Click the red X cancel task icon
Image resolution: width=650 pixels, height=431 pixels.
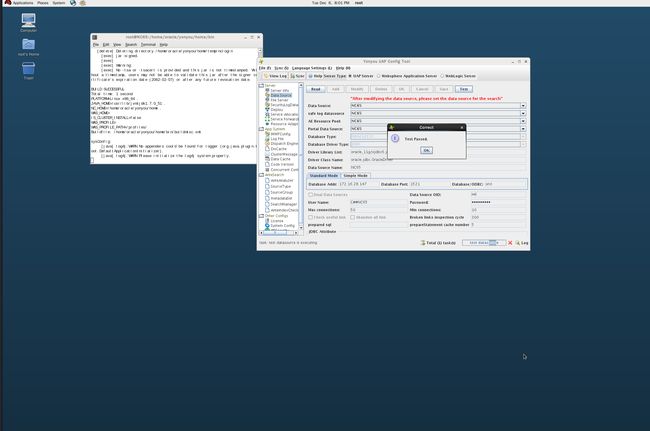tap(510, 243)
